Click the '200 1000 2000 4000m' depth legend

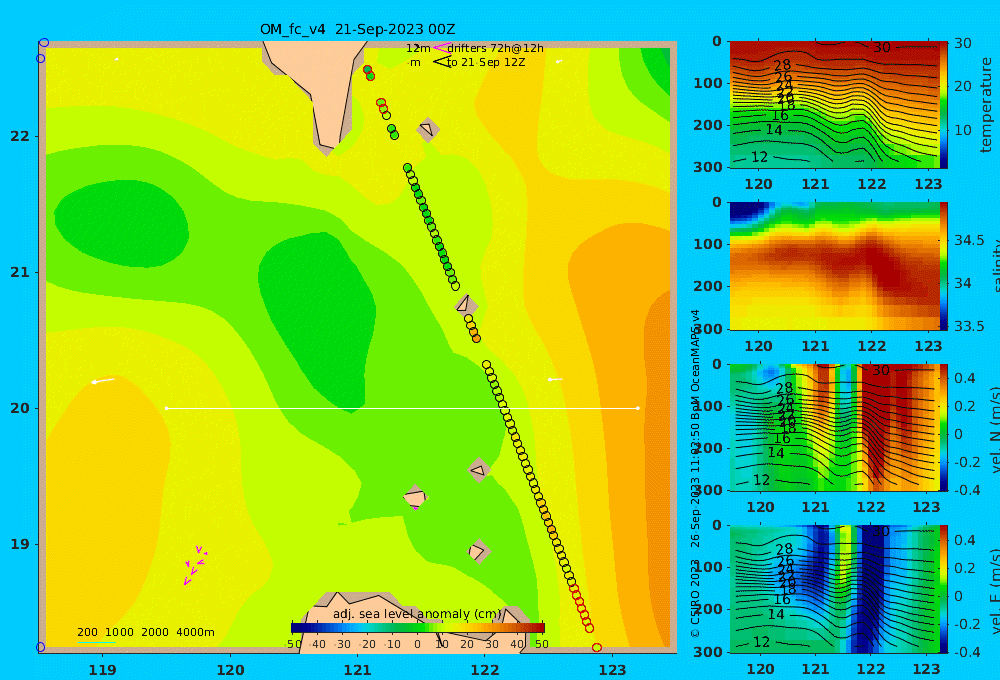[145, 632]
